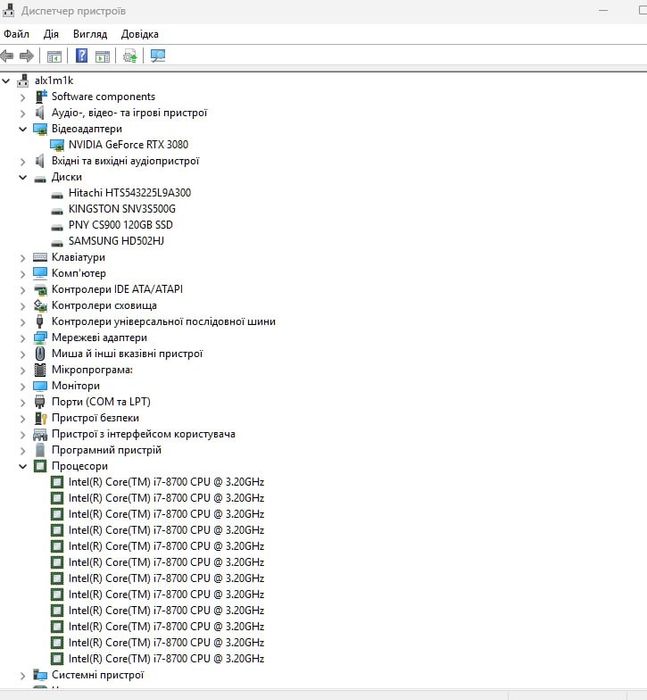Expand the Системні пристрої category

point(23,675)
